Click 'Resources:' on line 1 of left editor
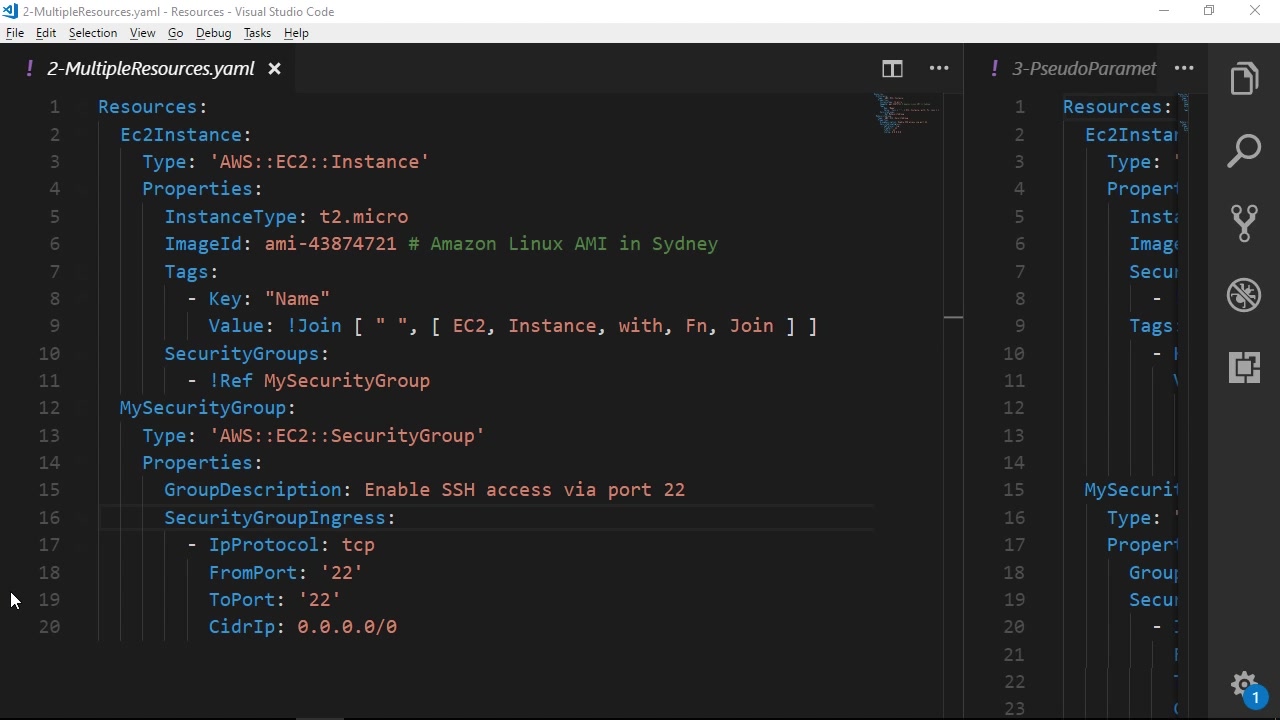Screen dimensions: 1280x720 (x=153, y=107)
